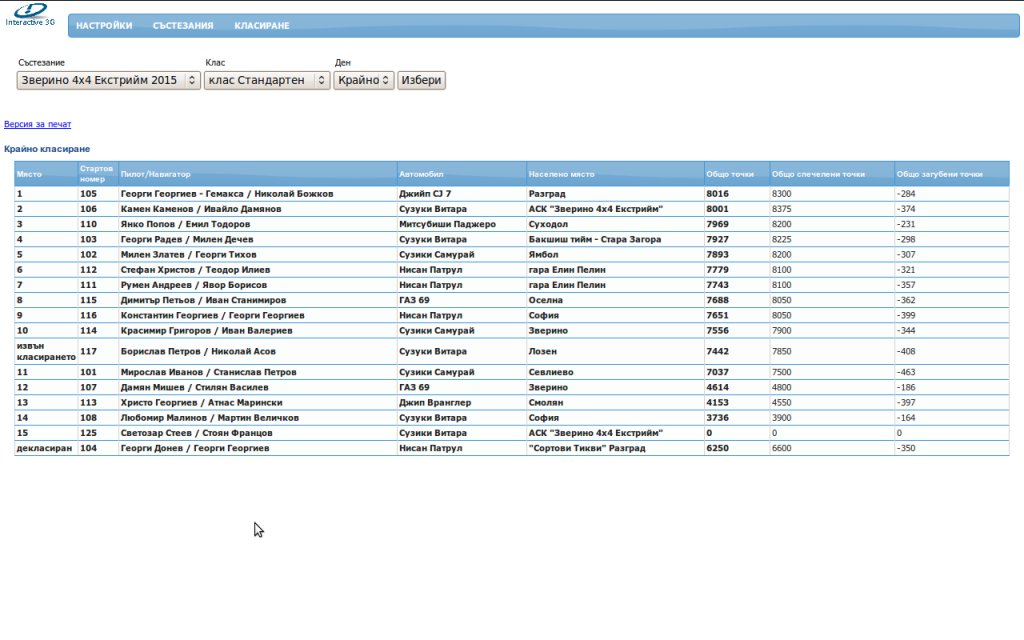
Task: Click the Interactive 3G logo
Action: [x=30, y=14]
